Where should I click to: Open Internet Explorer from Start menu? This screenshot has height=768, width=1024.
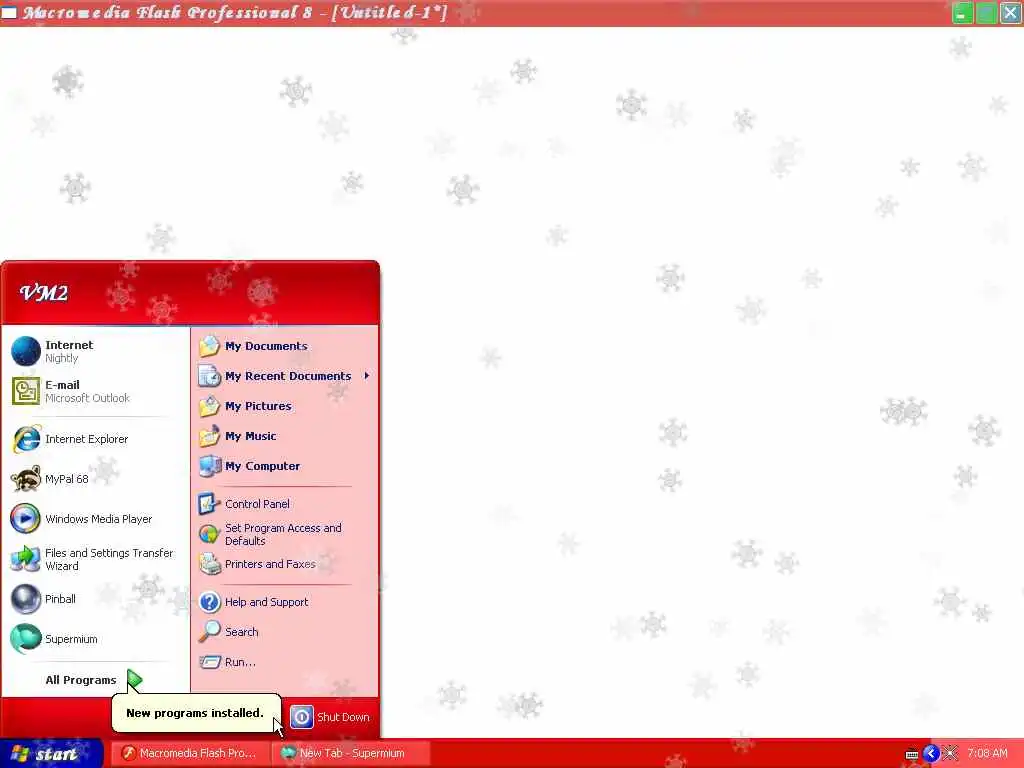coord(95,439)
